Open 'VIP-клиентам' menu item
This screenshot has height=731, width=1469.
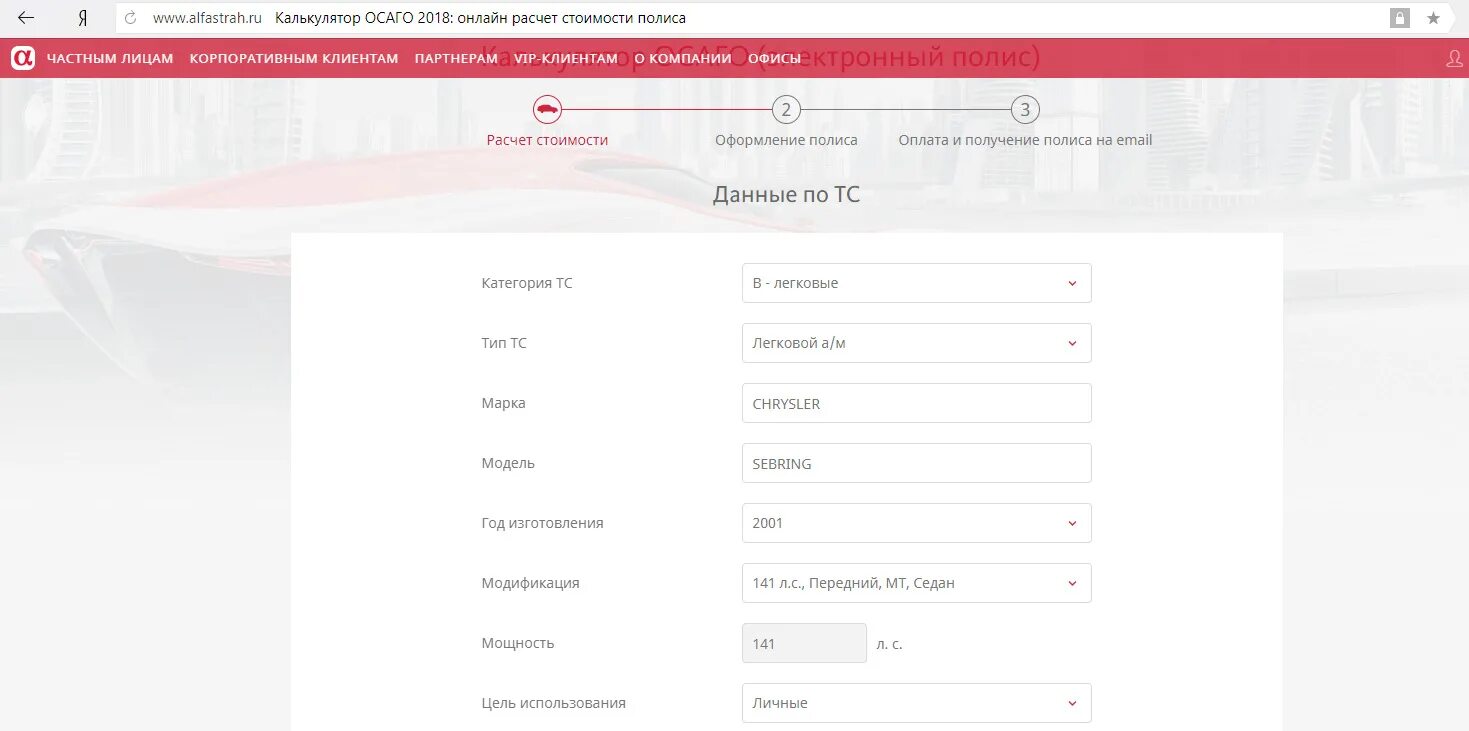click(566, 59)
